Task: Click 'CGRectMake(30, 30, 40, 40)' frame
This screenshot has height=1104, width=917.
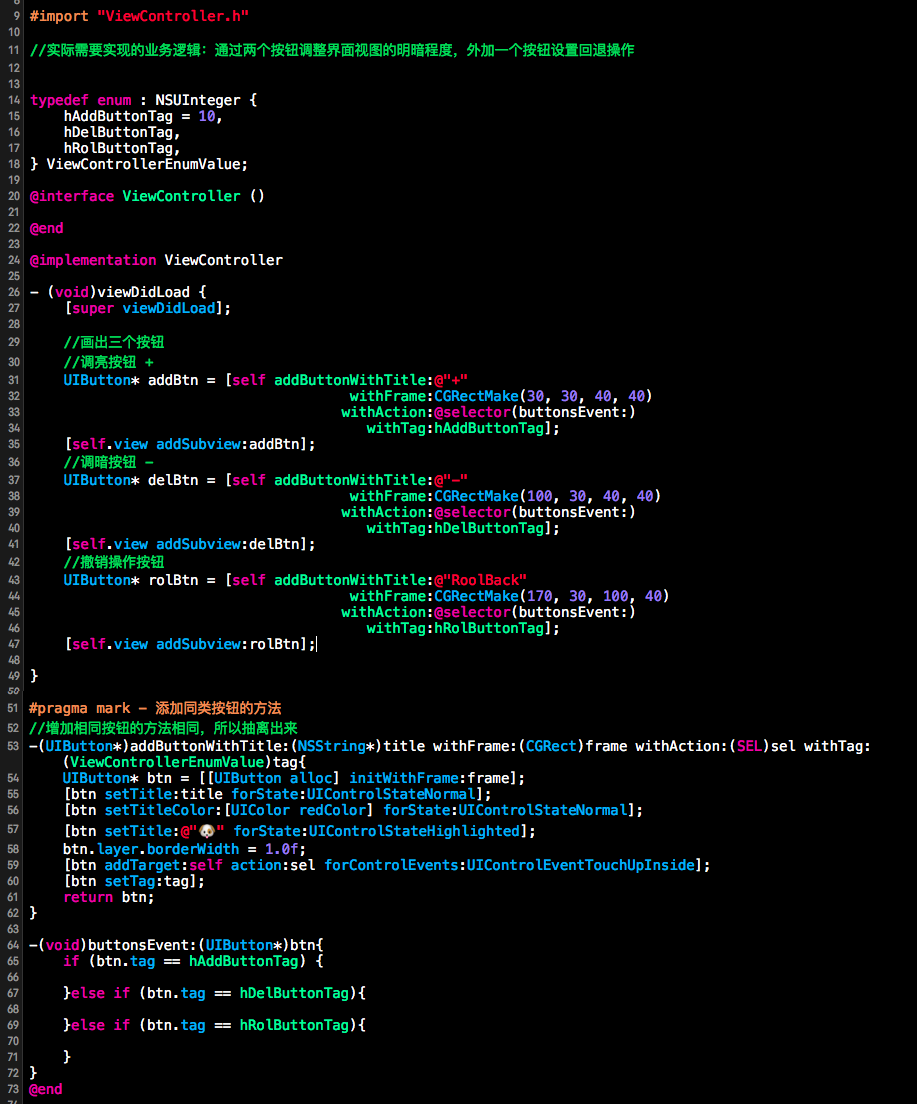Action: coord(543,396)
